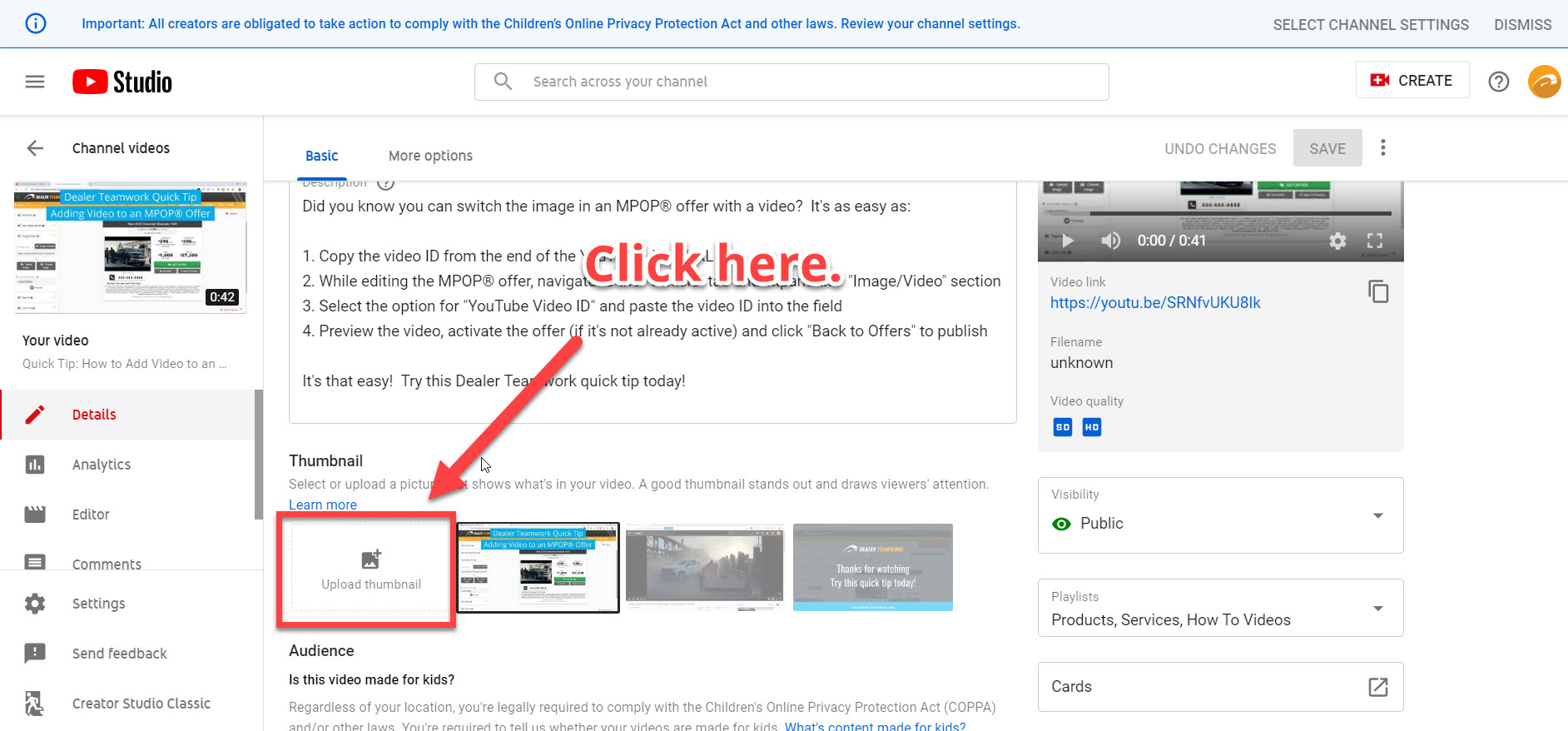
Task: Expand the Visibility dropdown
Action: pos(1378,515)
